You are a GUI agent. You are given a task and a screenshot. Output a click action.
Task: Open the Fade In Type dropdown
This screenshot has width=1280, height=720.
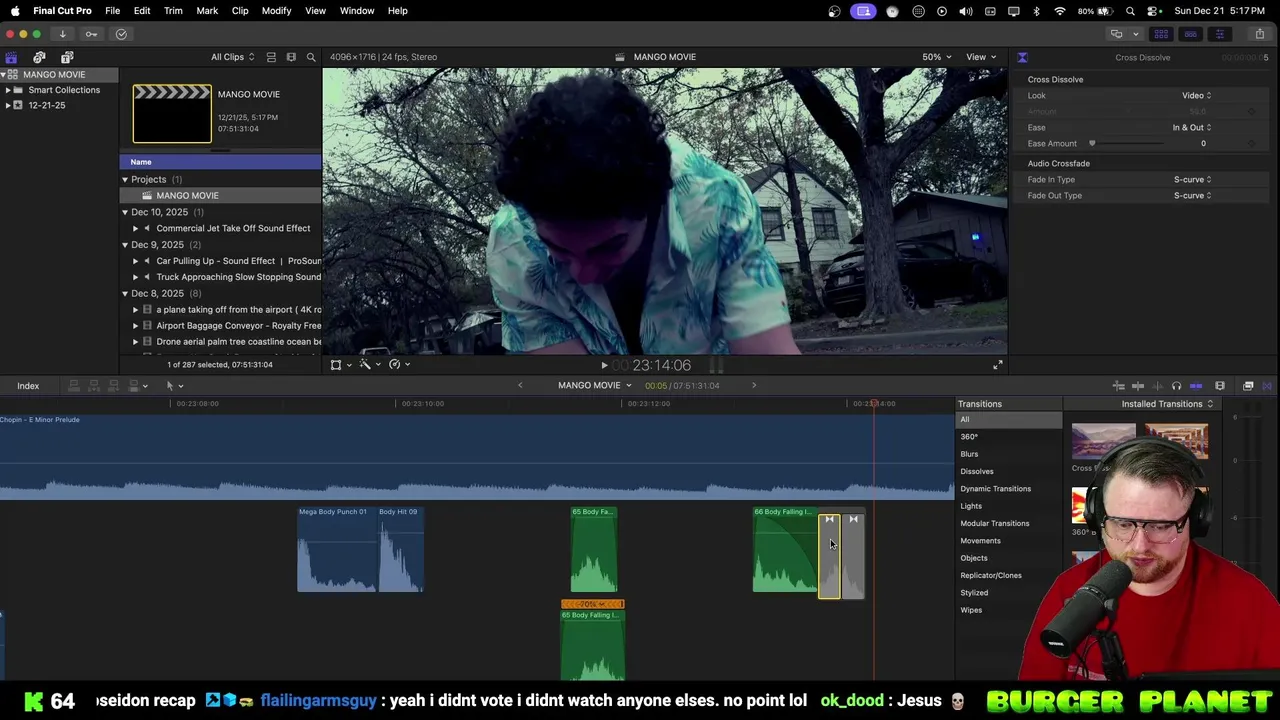coord(1192,180)
